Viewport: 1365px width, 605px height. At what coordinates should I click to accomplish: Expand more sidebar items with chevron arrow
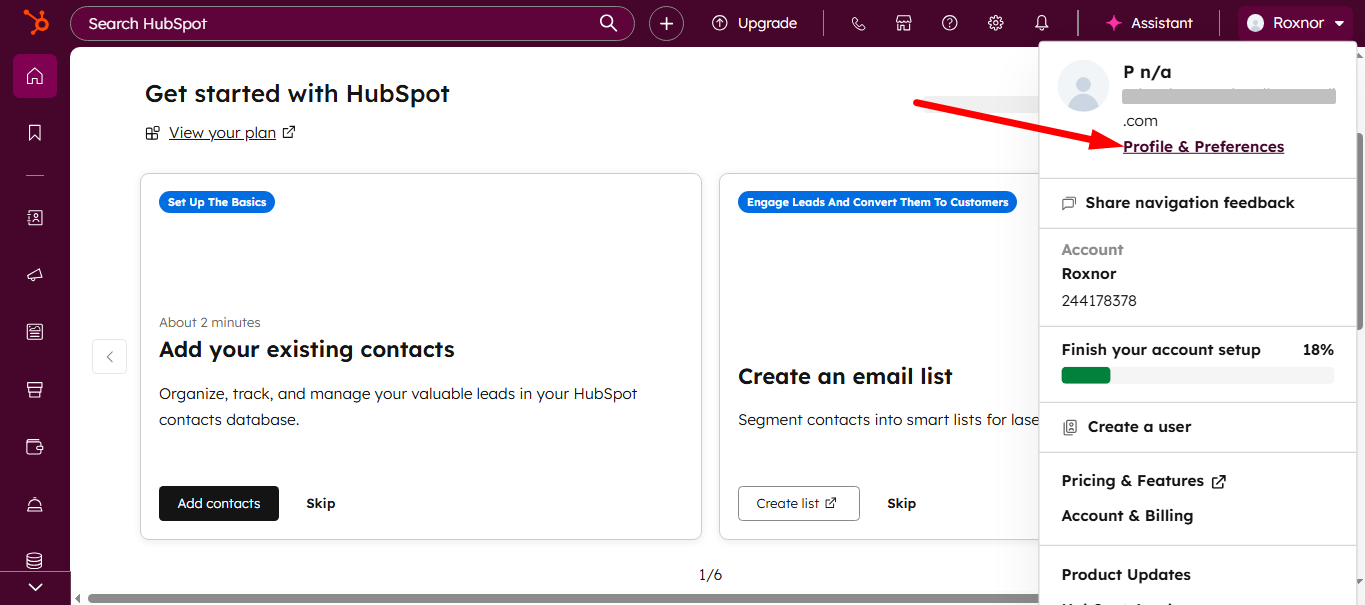pyautogui.click(x=35, y=587)
